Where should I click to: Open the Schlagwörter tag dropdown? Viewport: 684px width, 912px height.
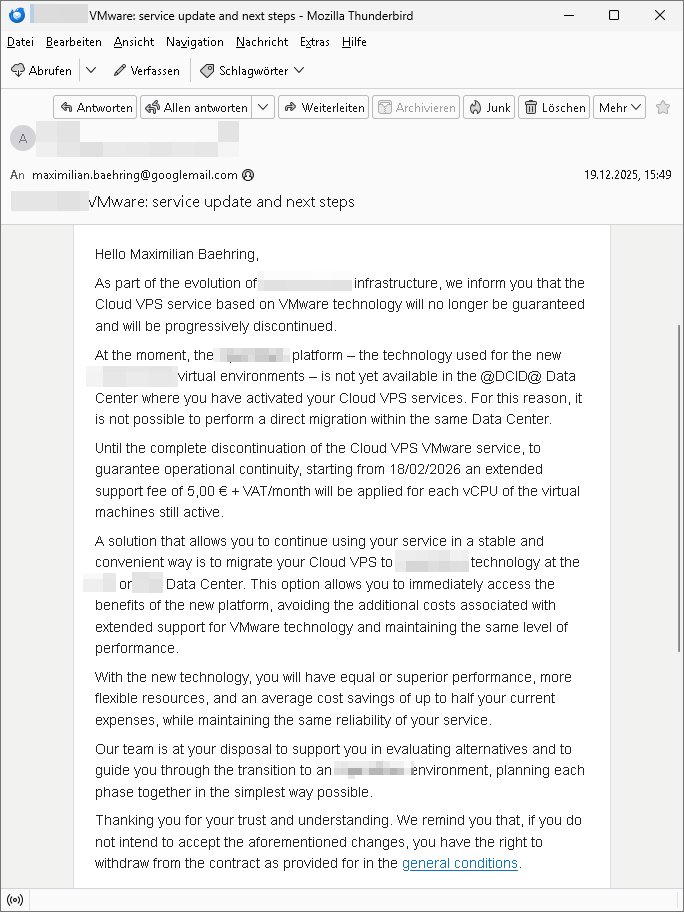click(252, 71)
